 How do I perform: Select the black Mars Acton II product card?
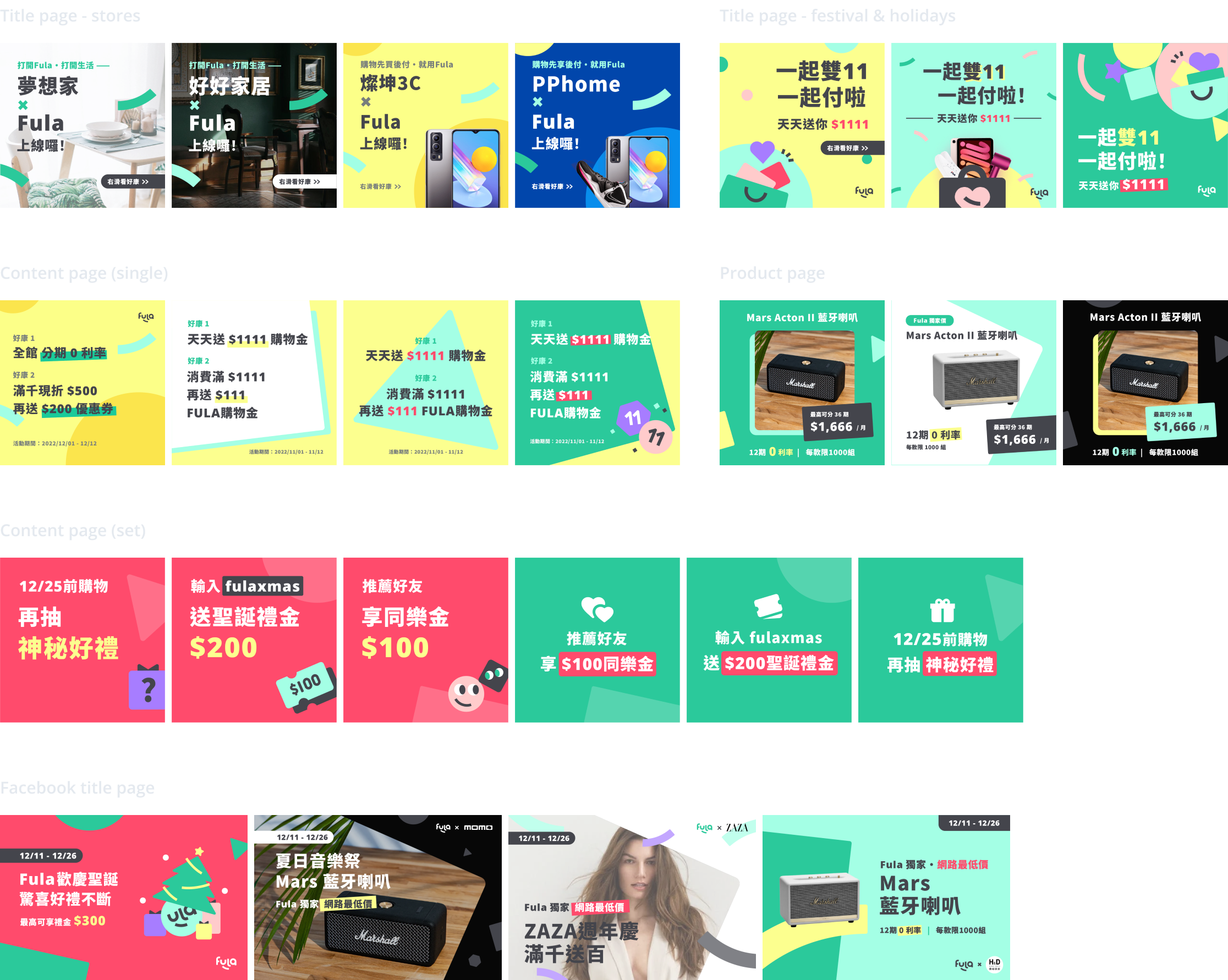point(1145,383)
